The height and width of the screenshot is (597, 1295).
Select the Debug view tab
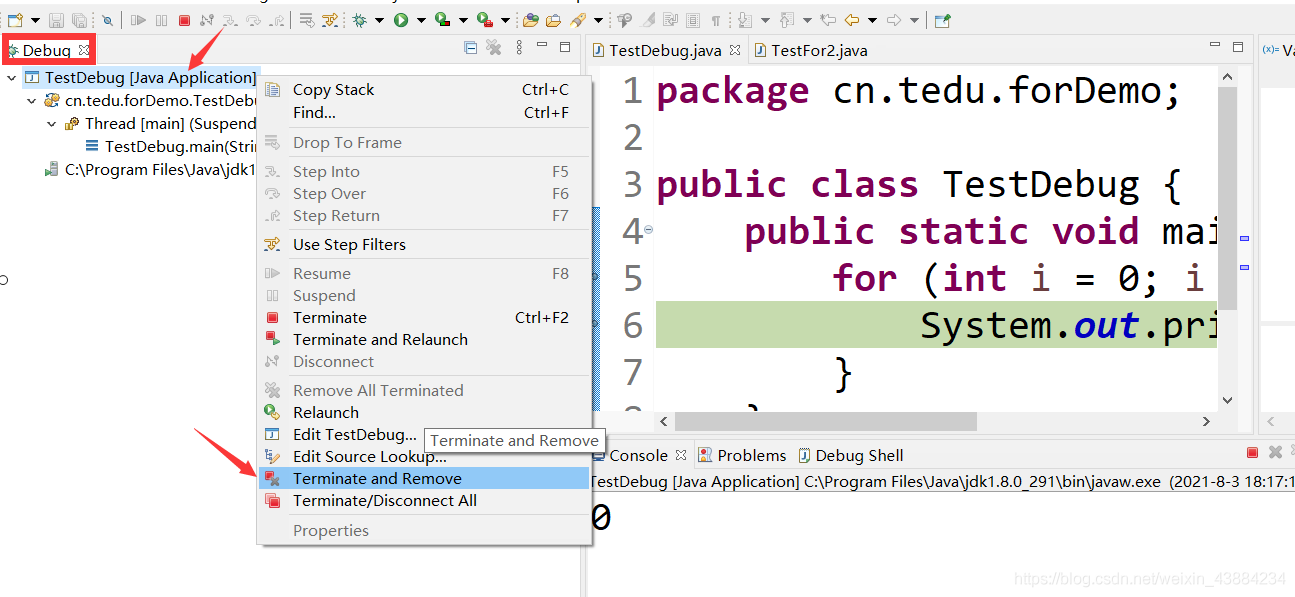[47, 50]
